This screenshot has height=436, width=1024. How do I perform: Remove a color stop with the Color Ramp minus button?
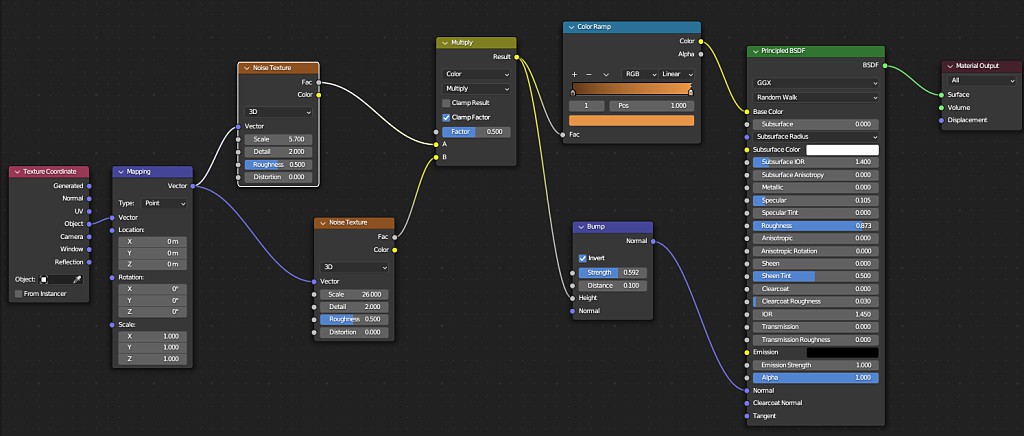(588, 74)
